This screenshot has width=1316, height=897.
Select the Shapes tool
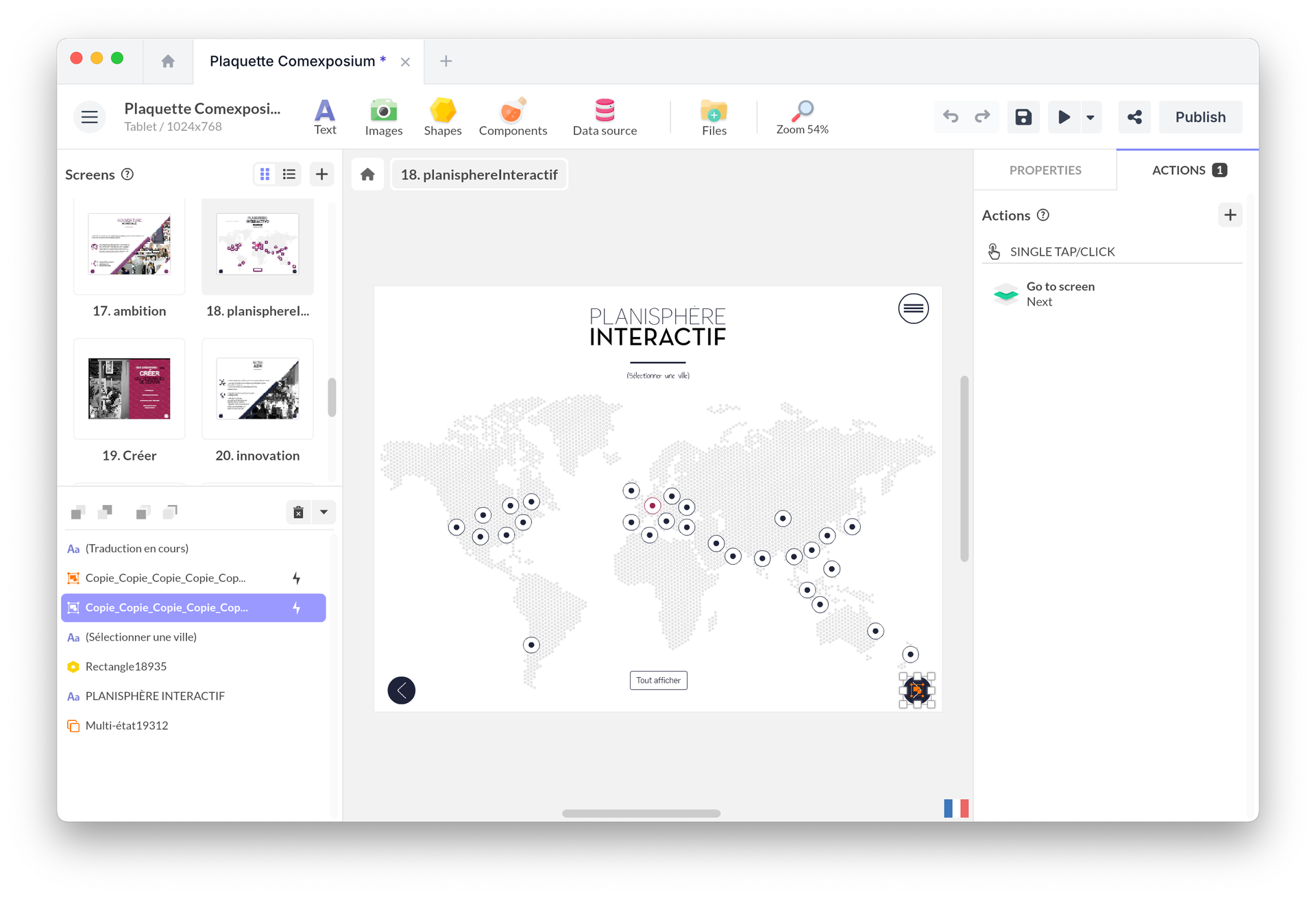pyautogui.click(x=443, y=116)
